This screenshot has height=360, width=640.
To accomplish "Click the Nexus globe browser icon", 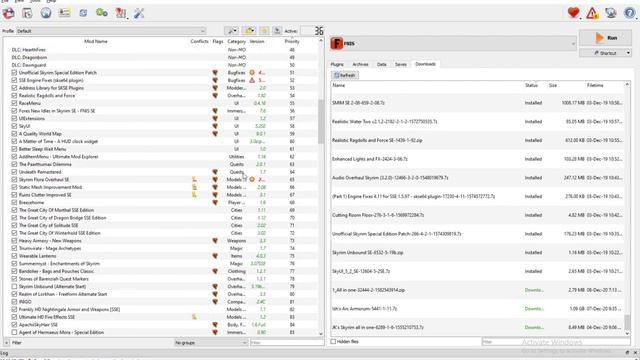I will (46, 13).
